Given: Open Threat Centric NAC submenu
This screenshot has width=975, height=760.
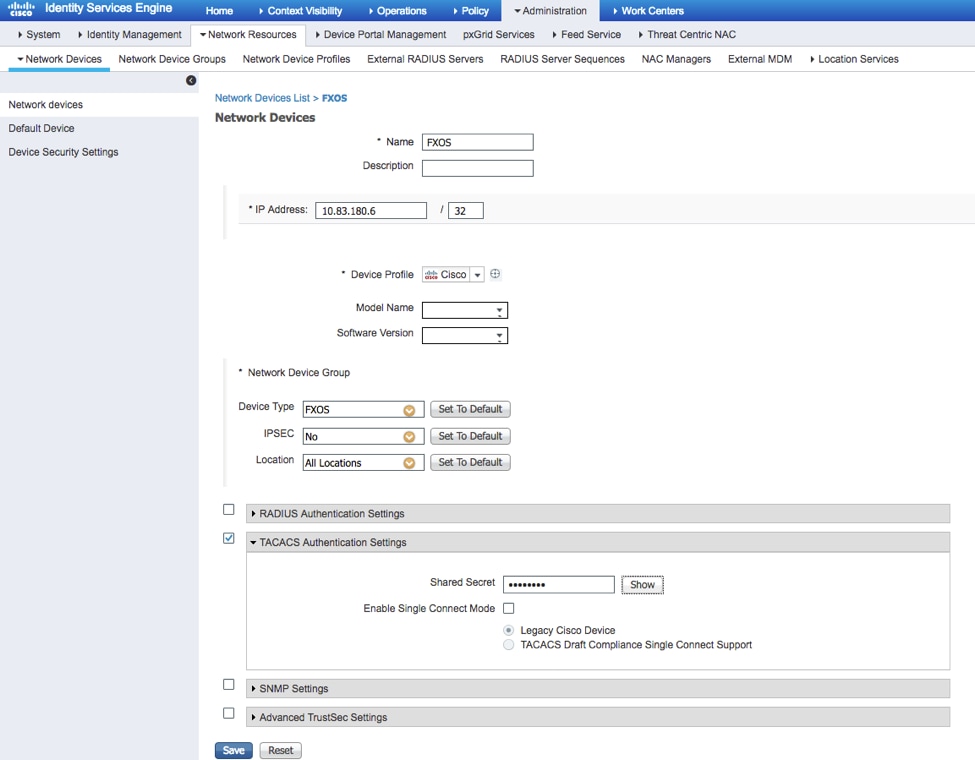Looking at the screenshot, I should click(x=687, y=34).
